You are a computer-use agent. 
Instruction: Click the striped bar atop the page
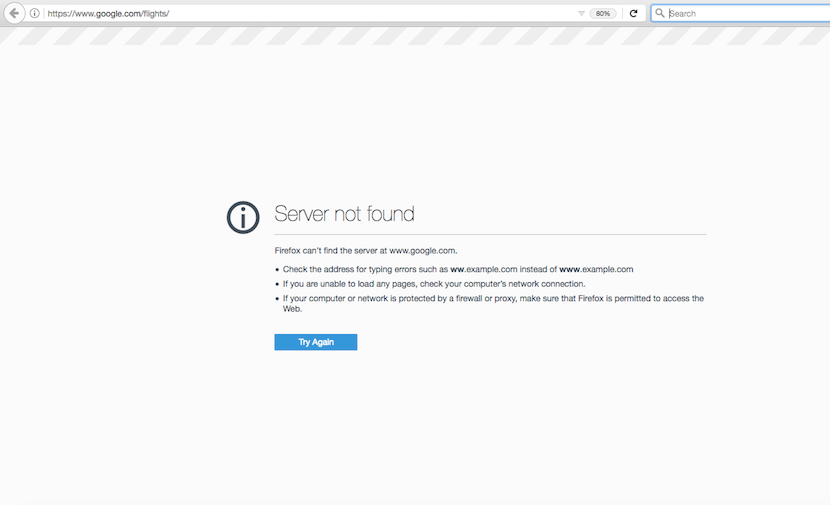point(415,36)
